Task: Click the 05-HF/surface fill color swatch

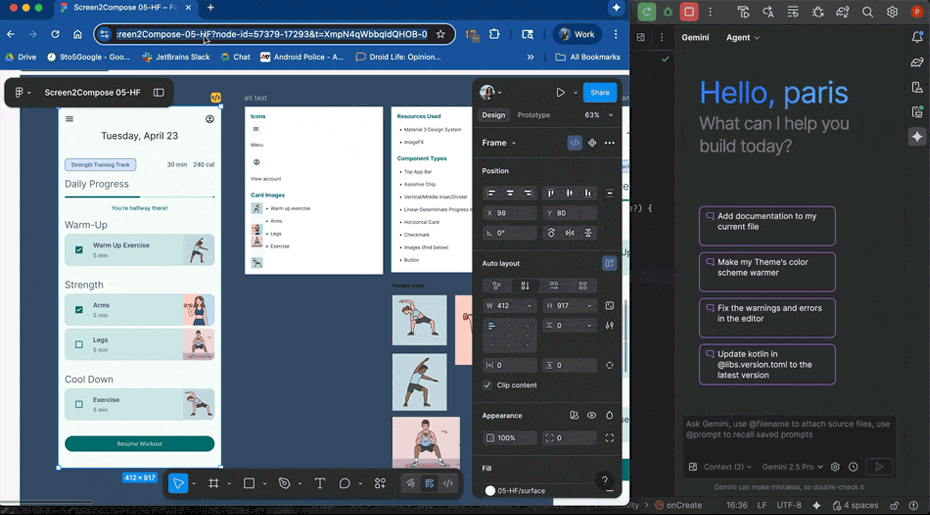Action: 490,491
